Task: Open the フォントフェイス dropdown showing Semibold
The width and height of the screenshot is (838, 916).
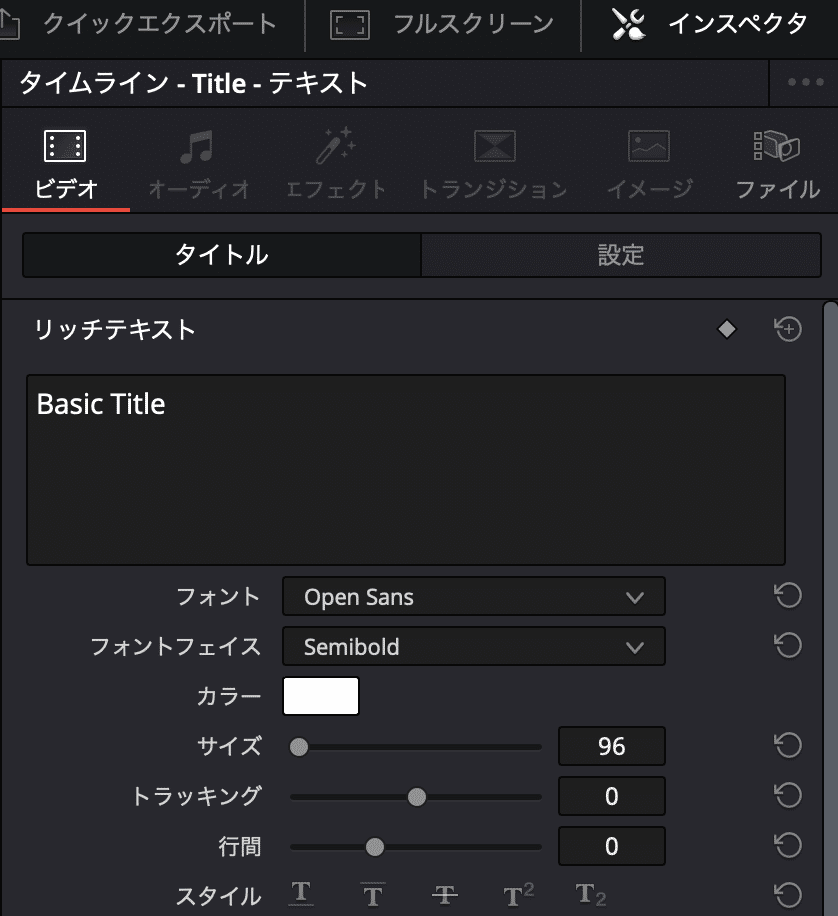Action: coord(473,646)
